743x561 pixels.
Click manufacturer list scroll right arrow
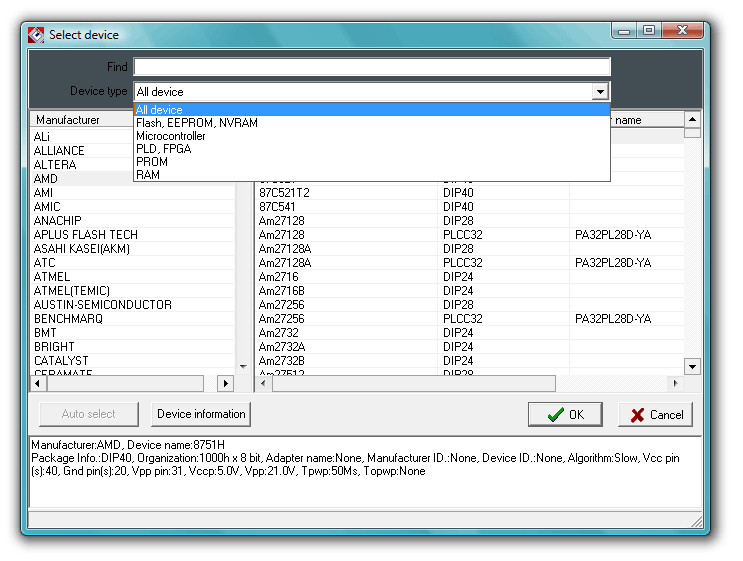click(226, 383)
